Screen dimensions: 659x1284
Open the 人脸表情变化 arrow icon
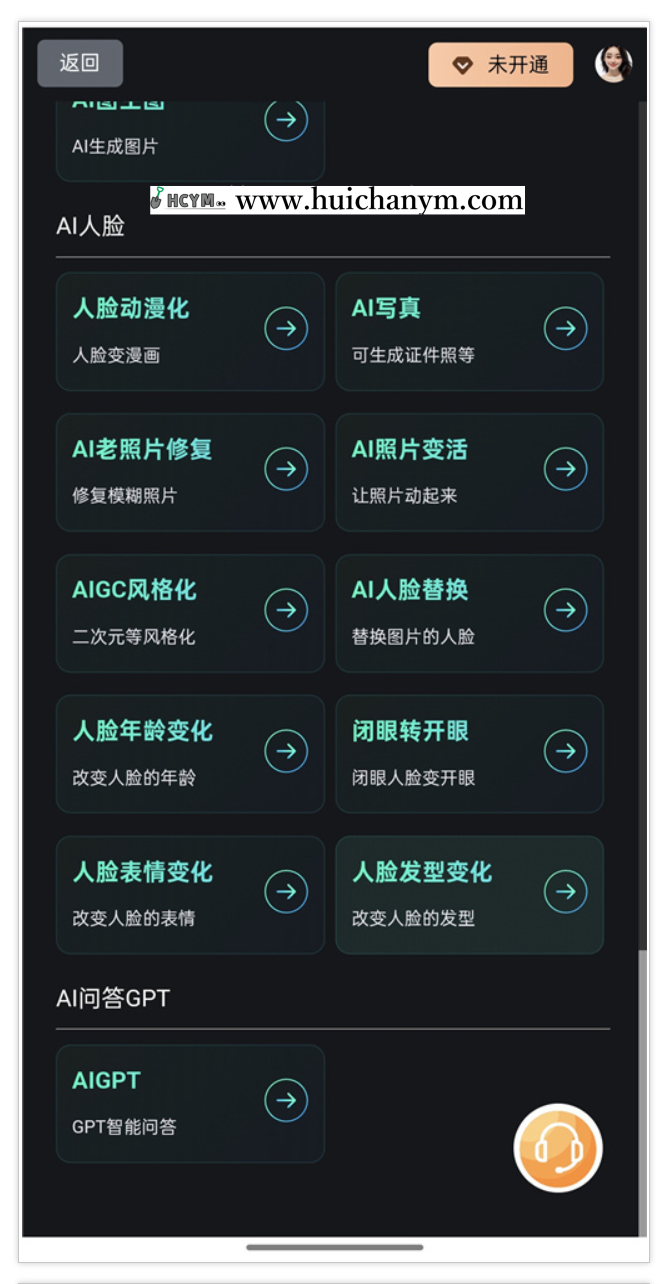click(286, 891)
